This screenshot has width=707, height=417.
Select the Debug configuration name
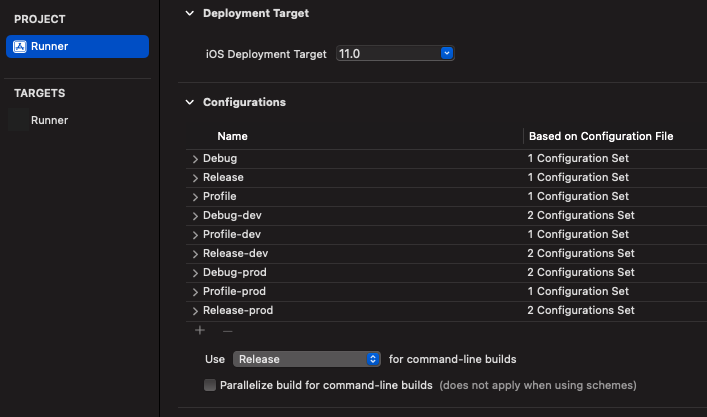point(220,158)
